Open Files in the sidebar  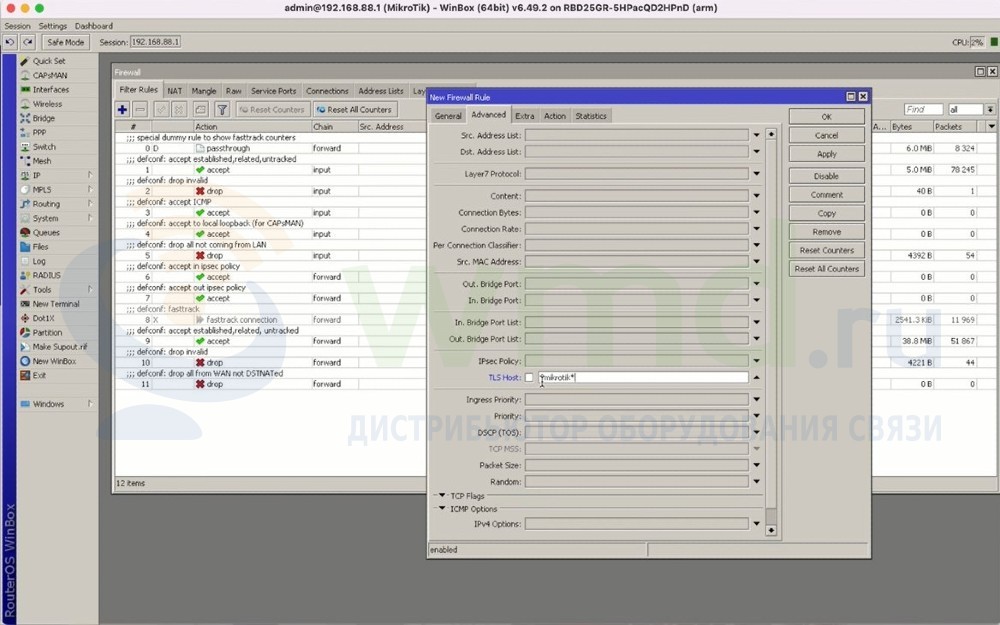[42, 247]
